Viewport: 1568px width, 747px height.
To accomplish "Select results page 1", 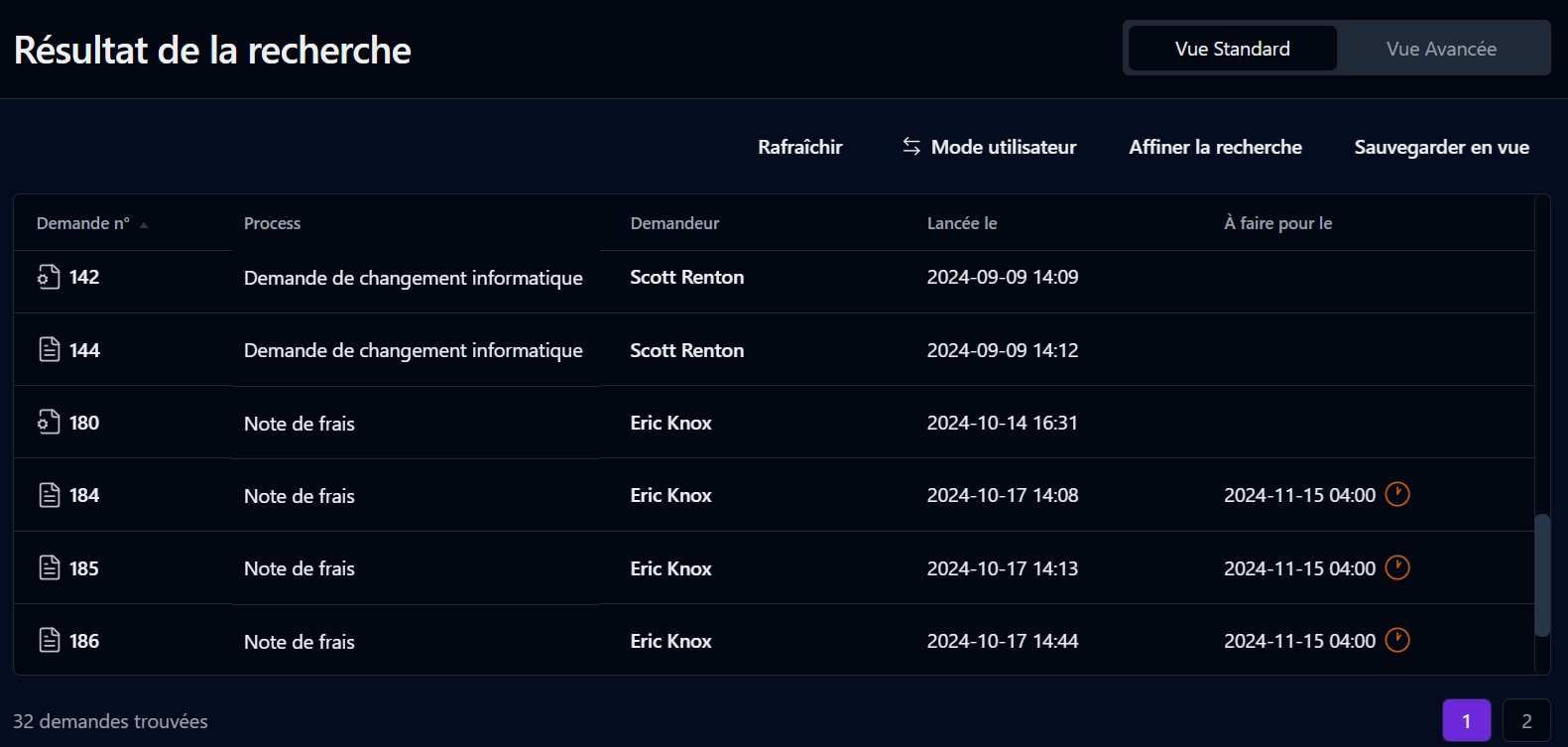I will click(1466, 721).
